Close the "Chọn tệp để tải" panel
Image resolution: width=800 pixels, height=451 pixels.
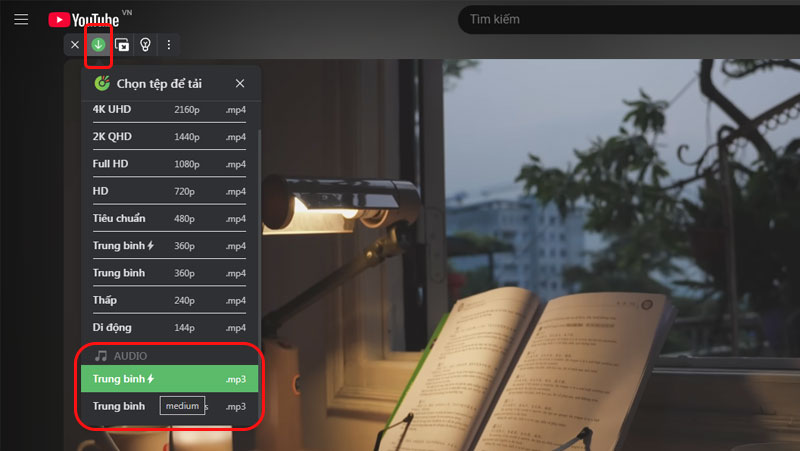[x=240, y=83]
